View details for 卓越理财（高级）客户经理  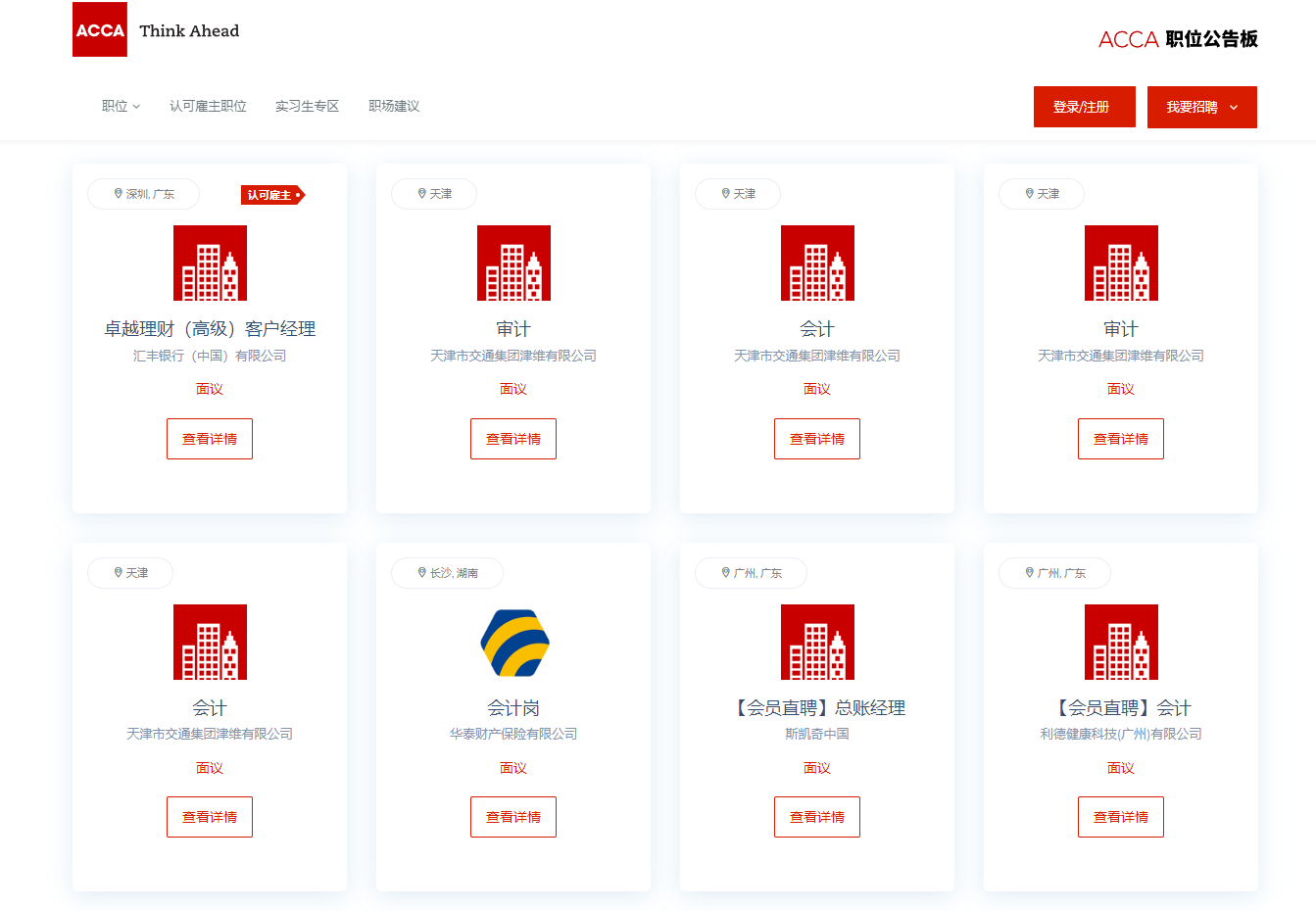(210, 439)
